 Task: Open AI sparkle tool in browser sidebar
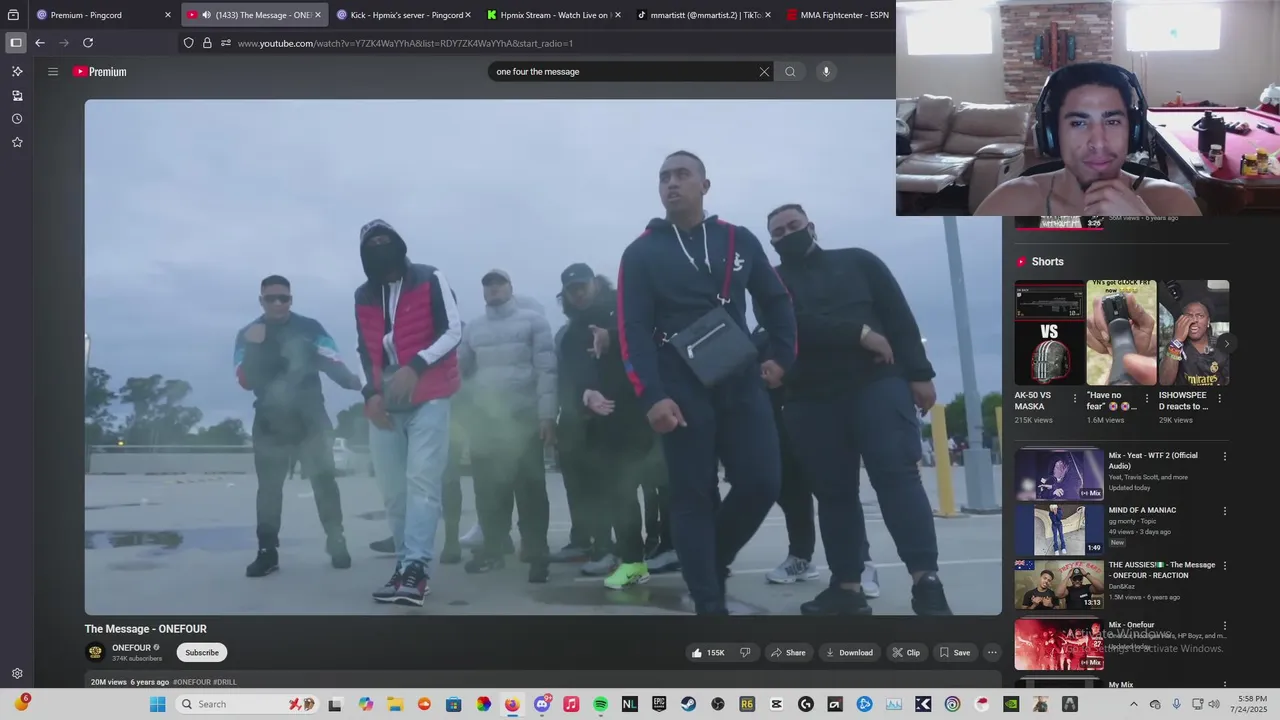(x=17, y=72)
